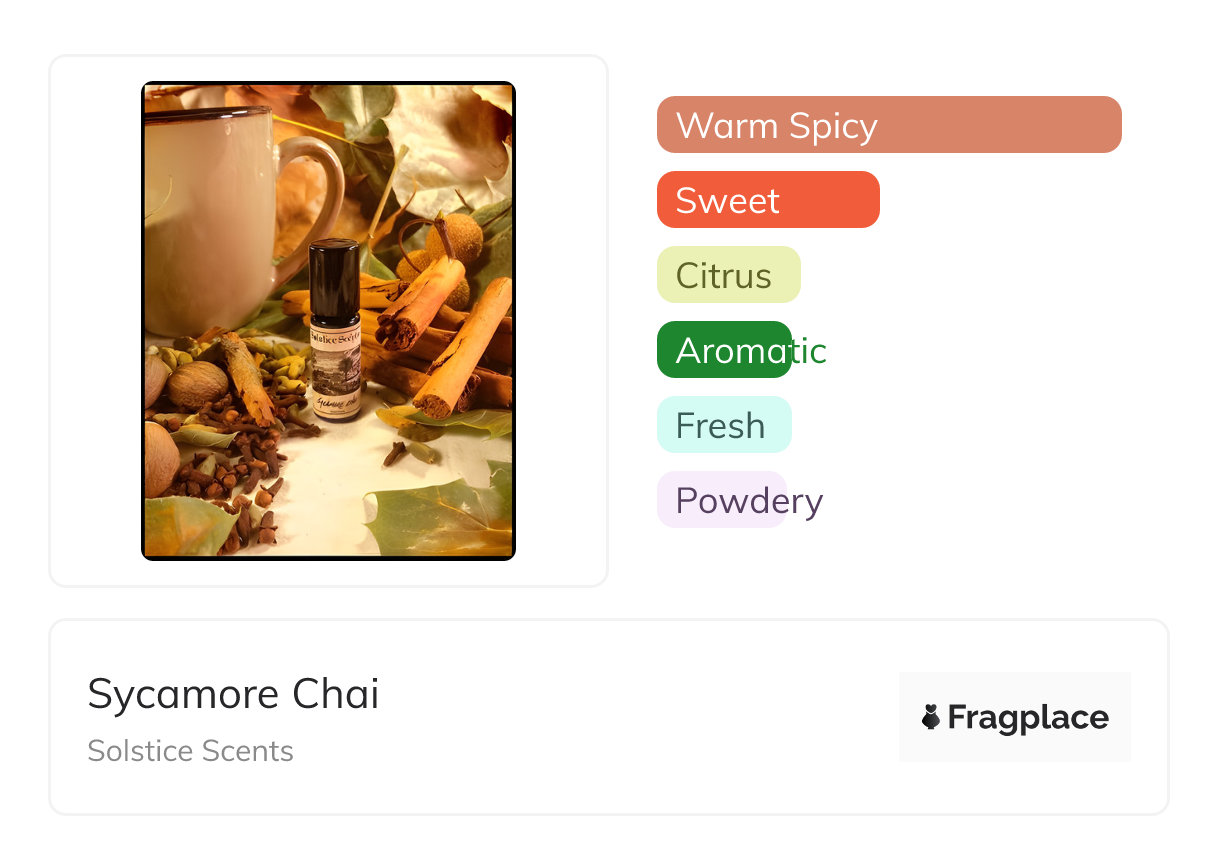Click the Fragplace perfume bottle logo icon
Viewport: 1218px width, 864px height.
[930, 717]
